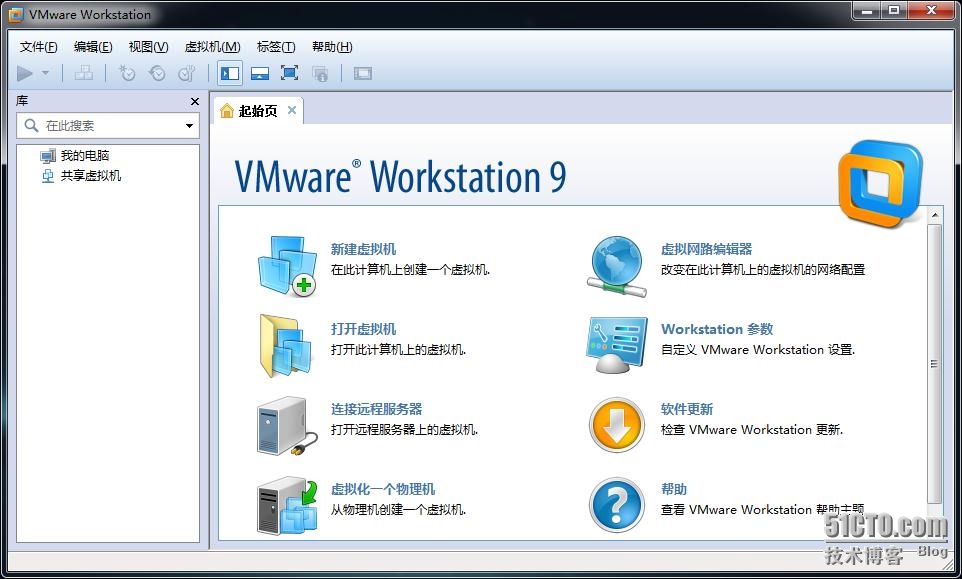Click the remote server computer icon
This screenshot has width=962, height=579.
pos(287,426)
